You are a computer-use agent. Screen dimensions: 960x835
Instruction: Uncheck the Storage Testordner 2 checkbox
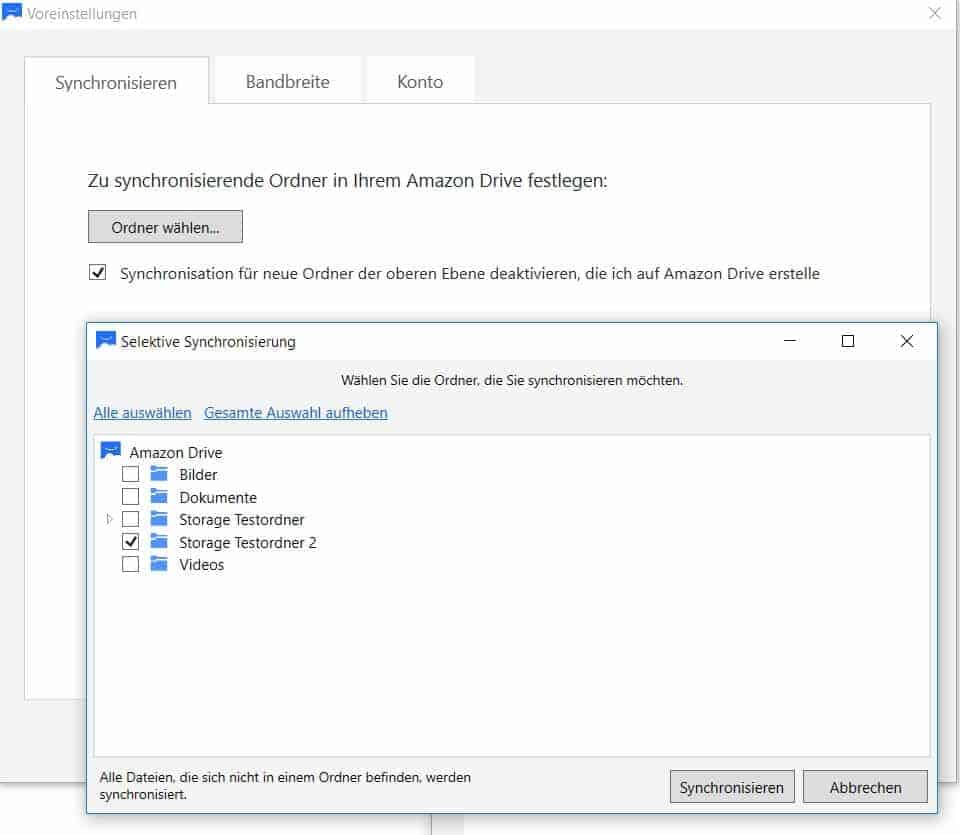(x=130, y=542)
